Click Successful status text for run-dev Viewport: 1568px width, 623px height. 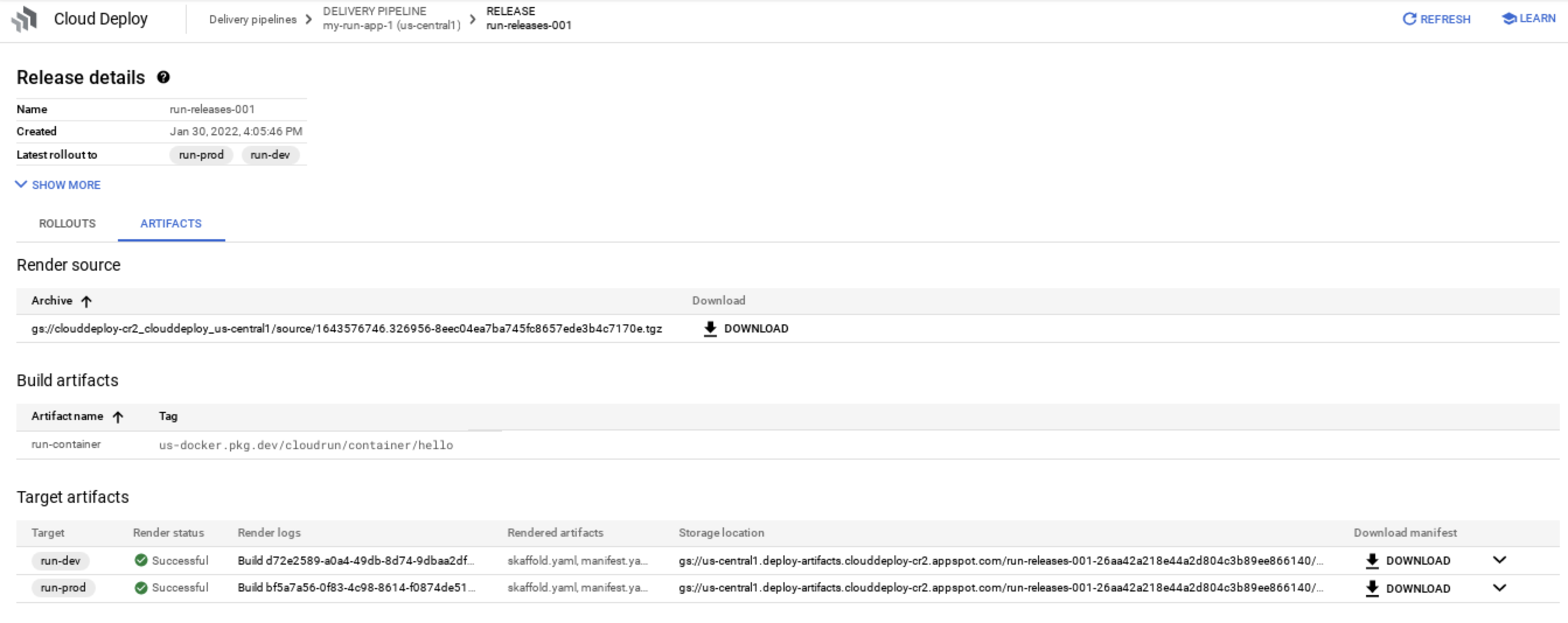[x=180, y=561]
